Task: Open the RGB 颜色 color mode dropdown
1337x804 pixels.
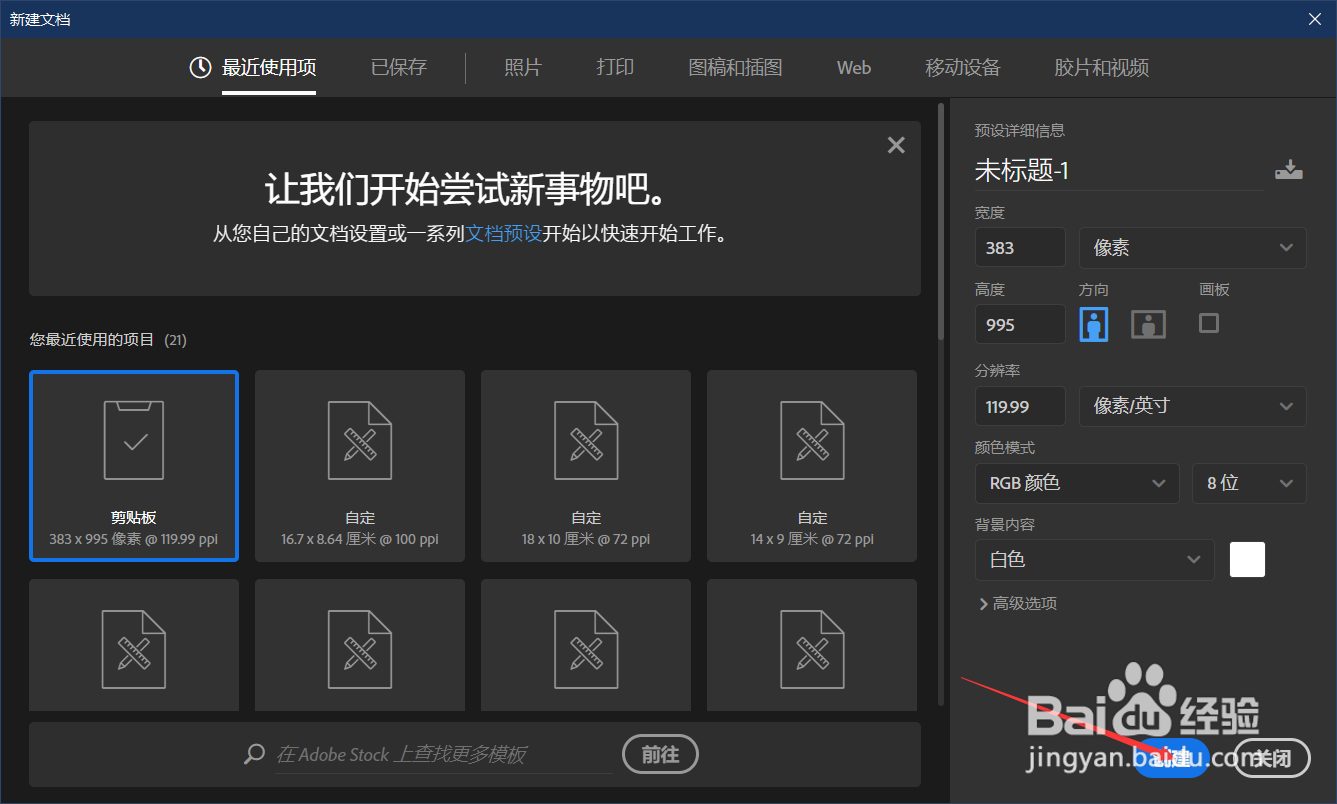Action: click(1077, 483)
